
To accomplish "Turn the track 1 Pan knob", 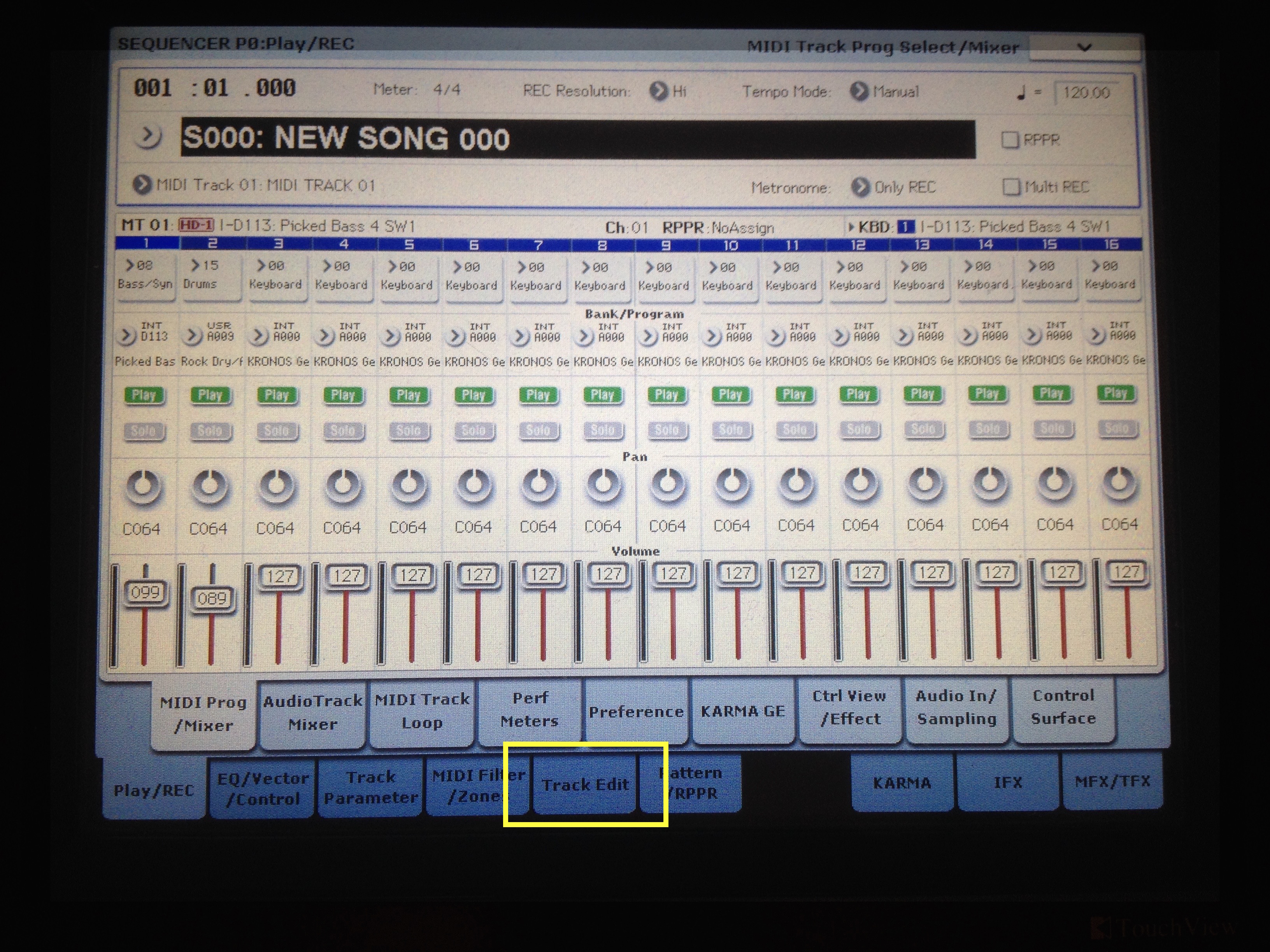I will (144, 486).
